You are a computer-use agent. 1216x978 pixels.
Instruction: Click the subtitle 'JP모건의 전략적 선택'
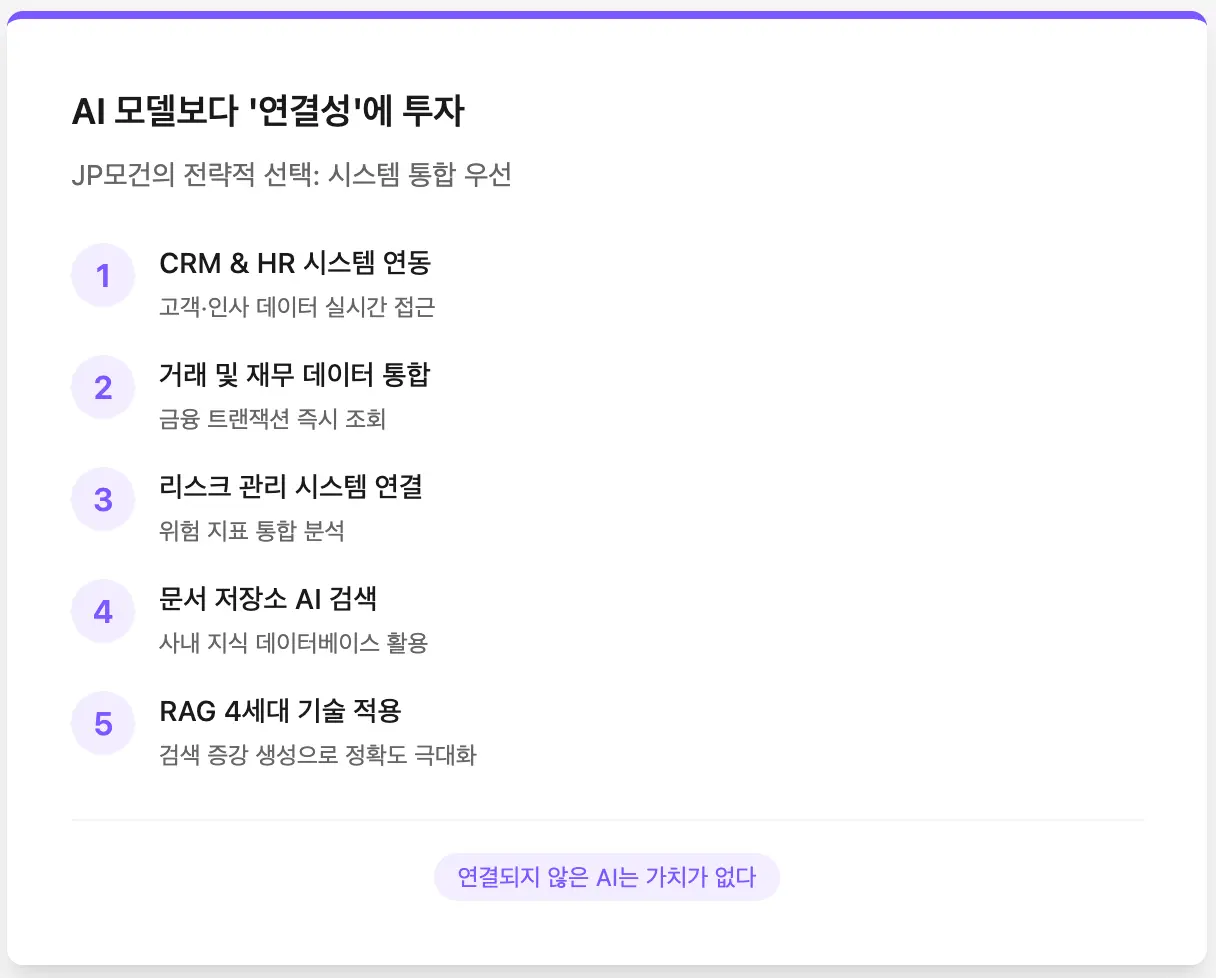click(x=291, y=173)
